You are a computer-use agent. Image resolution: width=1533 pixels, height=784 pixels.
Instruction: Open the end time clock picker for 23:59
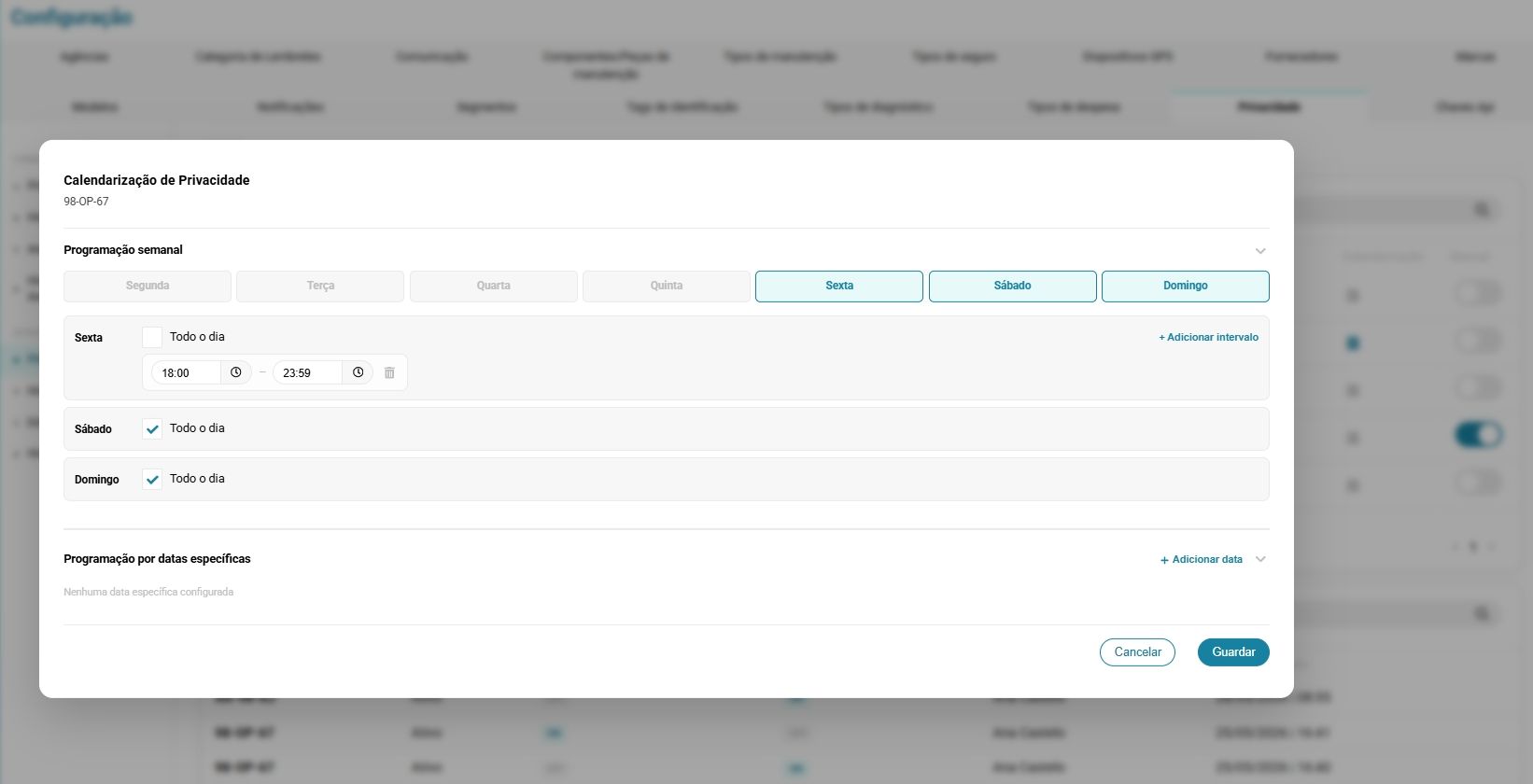click(x=358, y=372)
